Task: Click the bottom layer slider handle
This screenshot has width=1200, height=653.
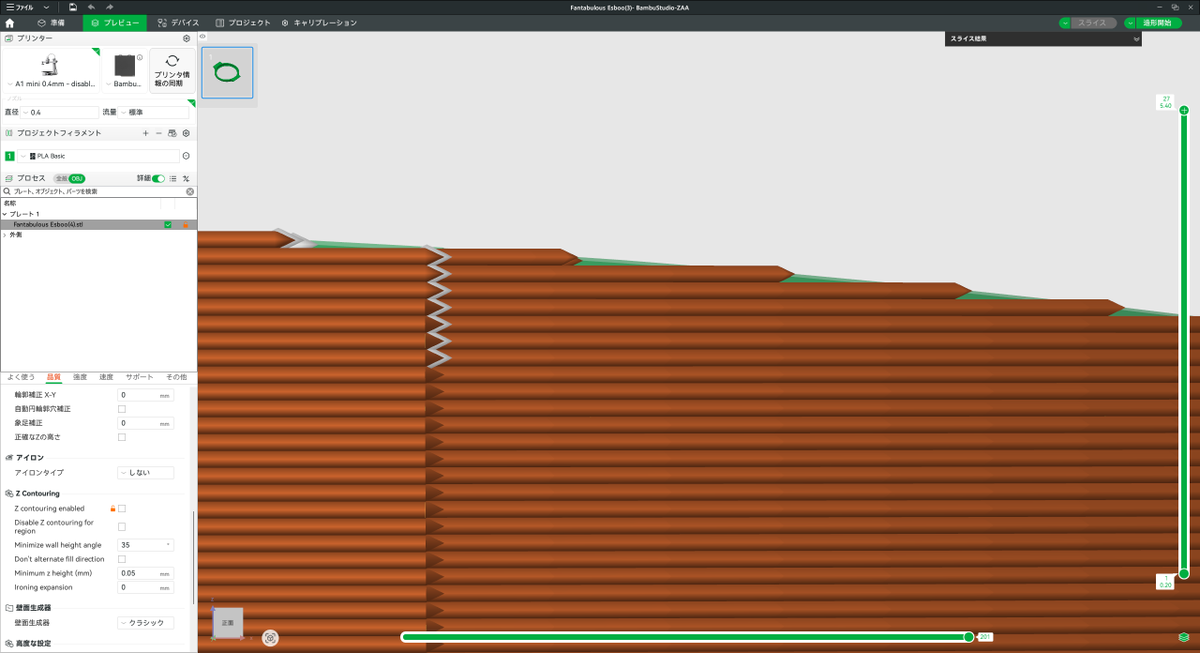Action: (1184, 574)
